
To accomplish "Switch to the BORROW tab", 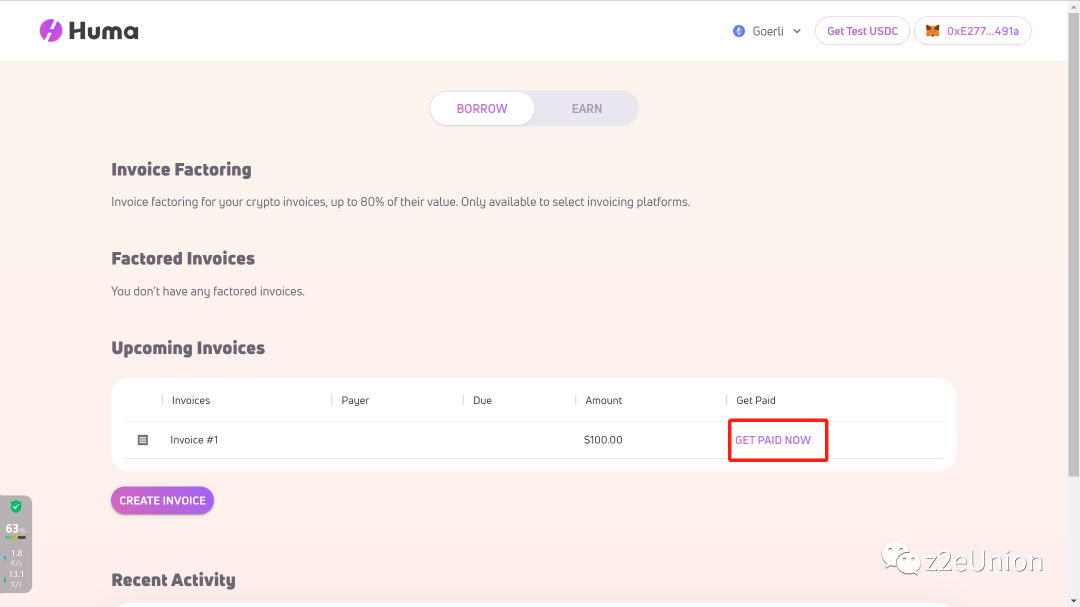I will [482, 109].
